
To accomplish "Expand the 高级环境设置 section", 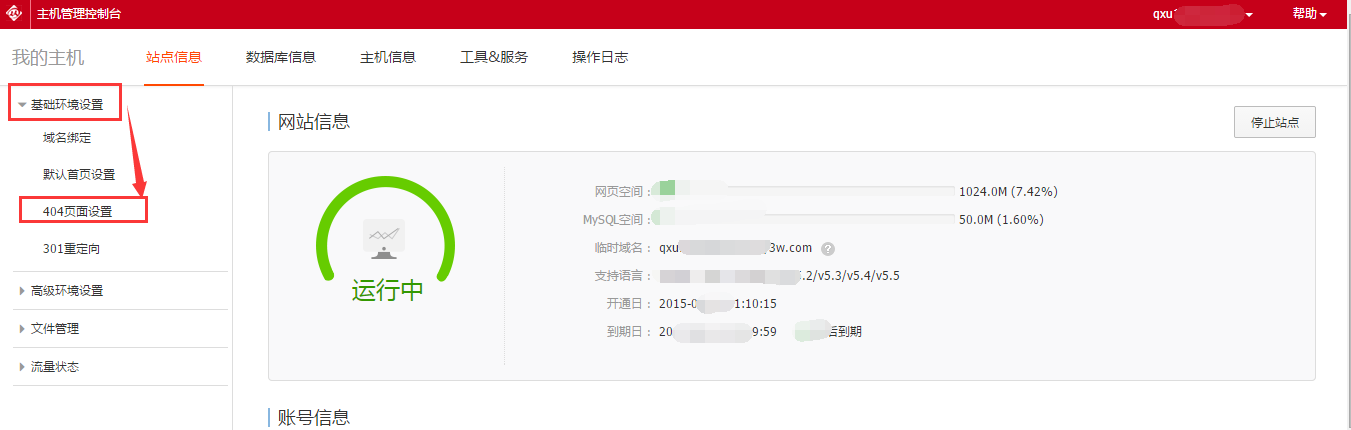I will pos(66,291).
